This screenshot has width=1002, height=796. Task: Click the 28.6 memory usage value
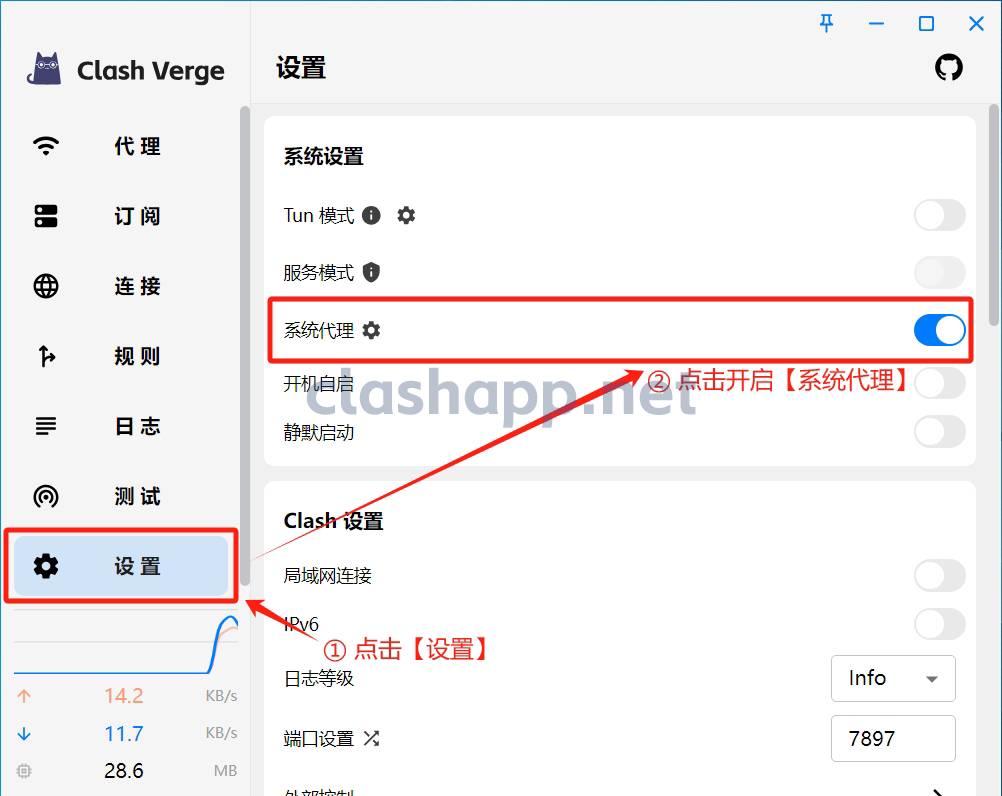pos(124,770)
